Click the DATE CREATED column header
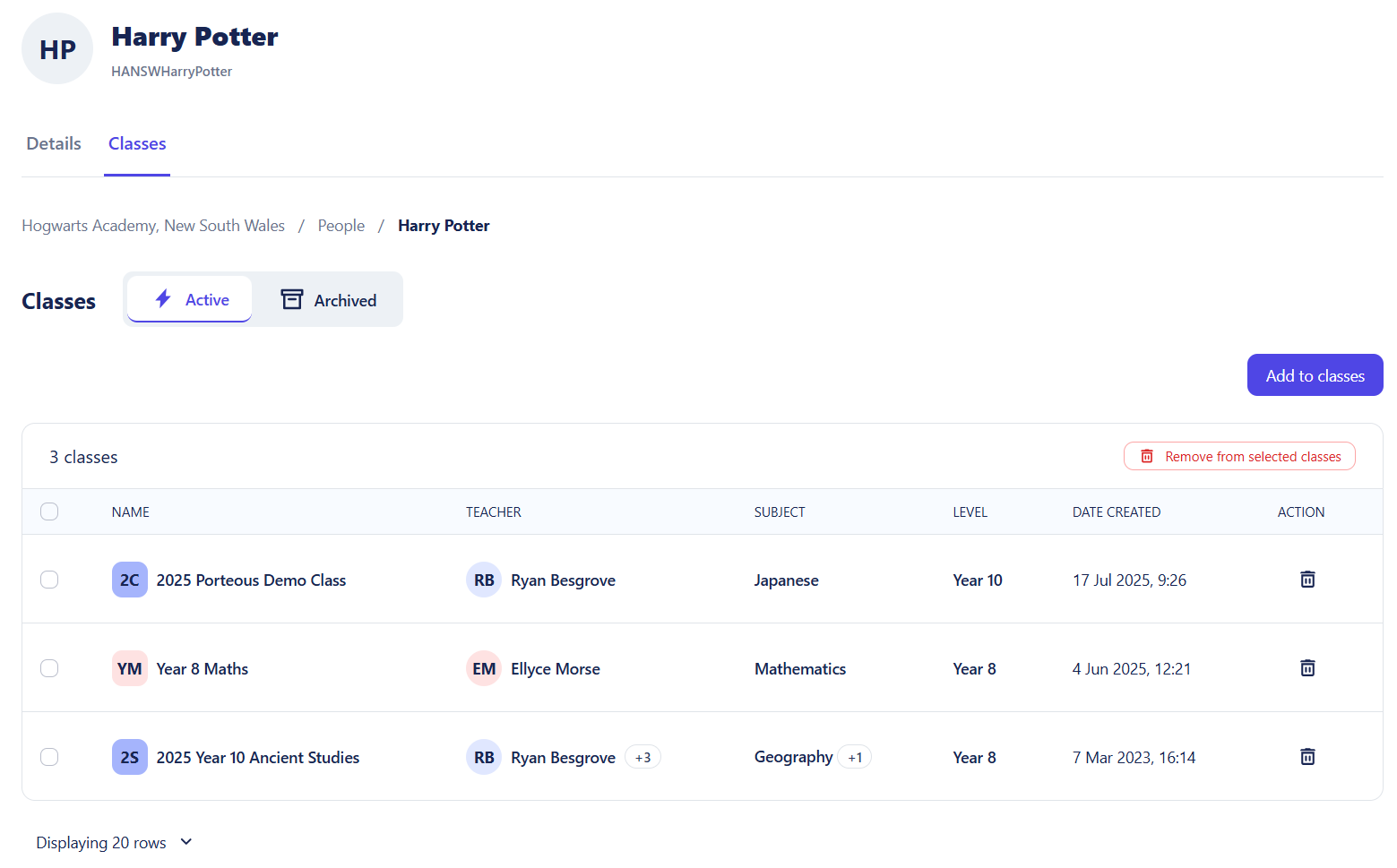Viewport: 1397px width, 868px height. click(1117, 511)
